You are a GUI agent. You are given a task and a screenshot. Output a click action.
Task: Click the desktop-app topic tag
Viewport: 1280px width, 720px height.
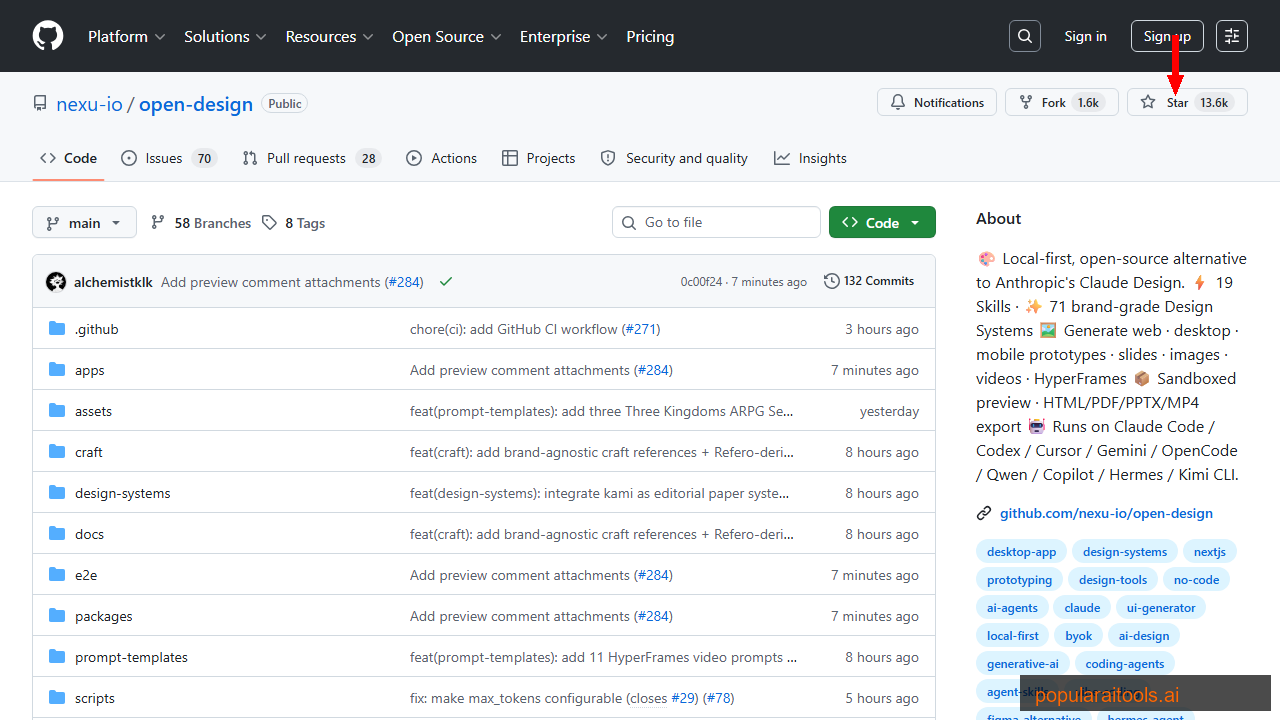click(x=1021, y=552)
